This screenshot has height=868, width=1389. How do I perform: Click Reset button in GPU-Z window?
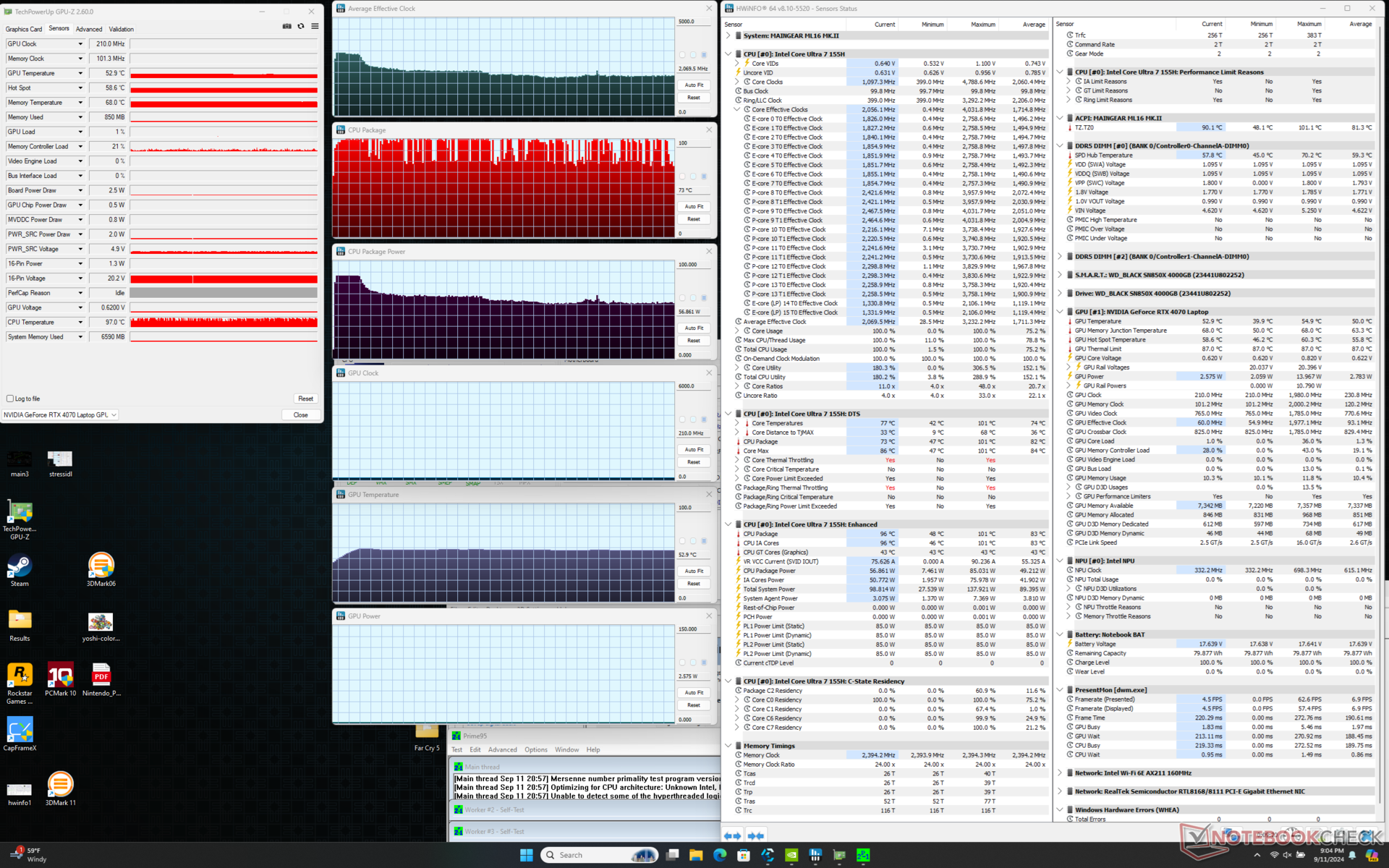(305, 399)
